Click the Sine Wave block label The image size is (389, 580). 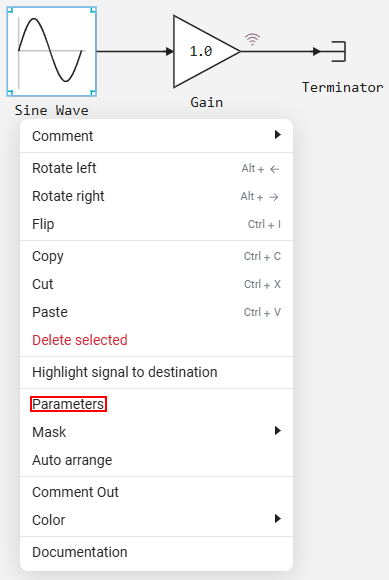(x=51, y=110)
